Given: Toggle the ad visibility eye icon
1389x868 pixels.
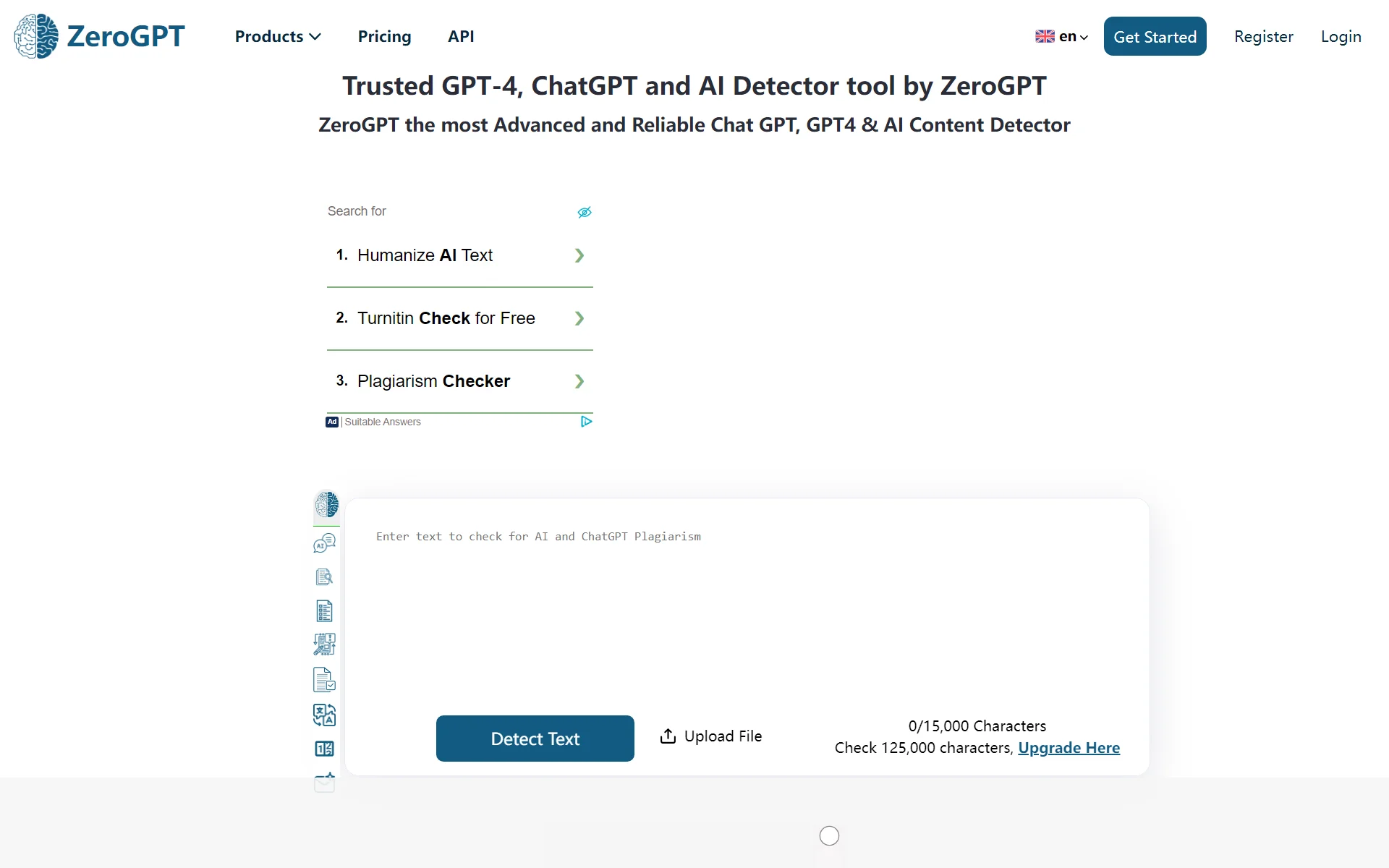Looking at the screenshot, I should click(585, 212).
